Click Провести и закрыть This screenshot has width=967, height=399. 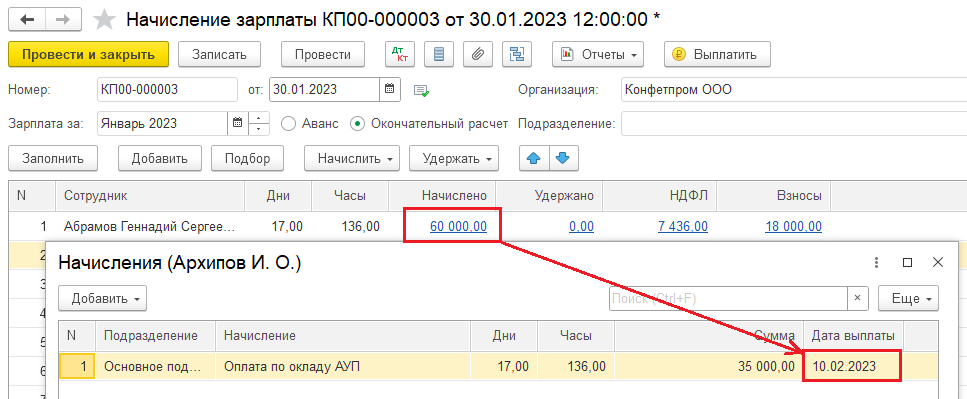tap(88, 54)
